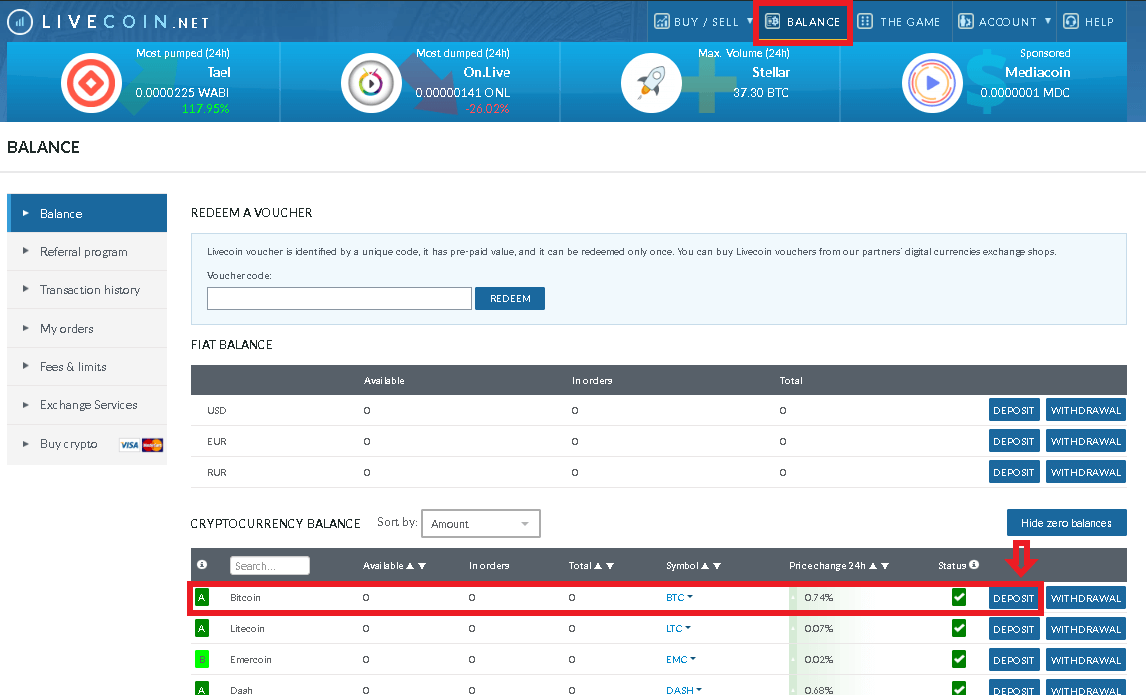Click the info icon beside Status header
Image resolution: width=1146 pixels, height=695 pixels.
[x=974, y=565]
